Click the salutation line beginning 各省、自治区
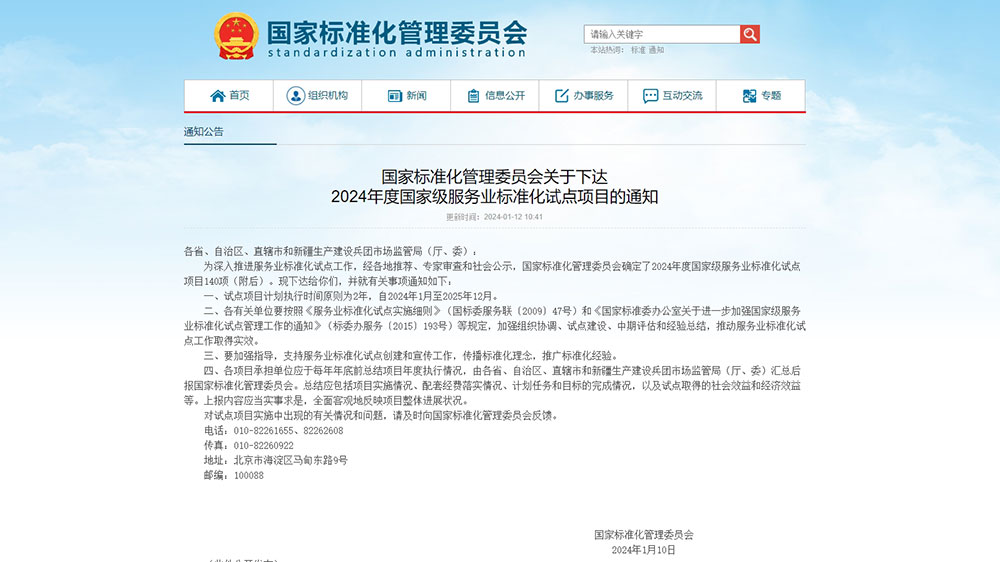This screenshot has width=1000, height=562. tap(330, 251)
